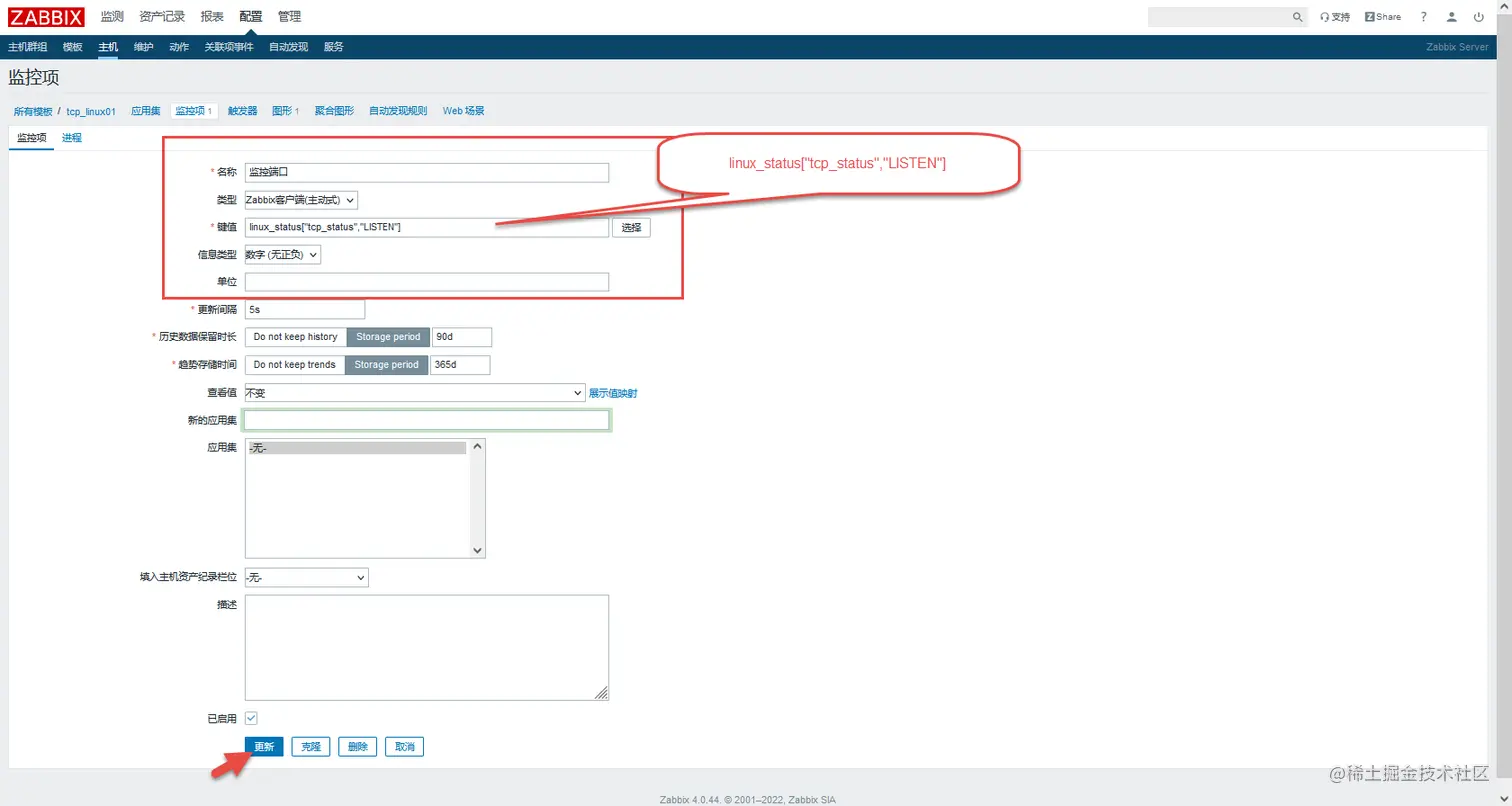Select trends Storage period option
The height and width of the screenshot is (806, 1512).
point(387,365)
